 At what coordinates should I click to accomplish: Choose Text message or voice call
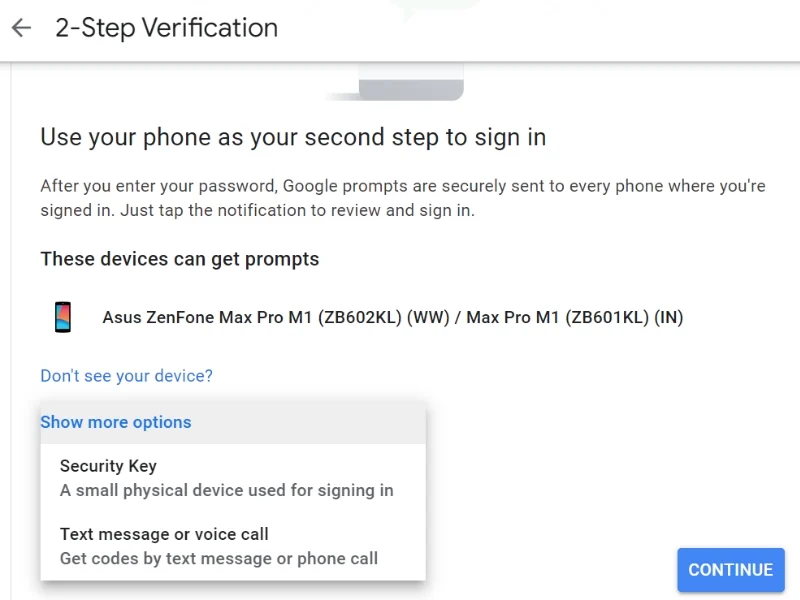click(x=164, y=534)
